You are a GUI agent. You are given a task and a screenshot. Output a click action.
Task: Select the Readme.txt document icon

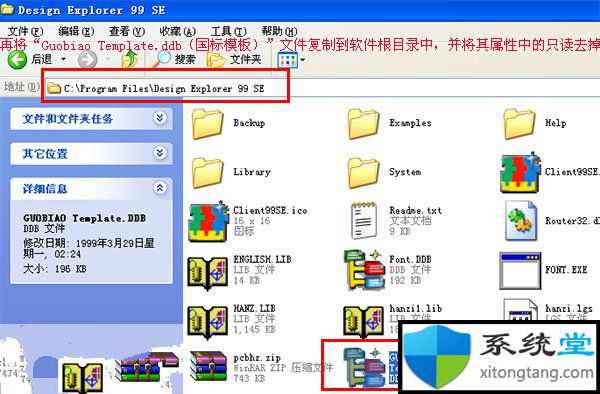click(364, 221)
